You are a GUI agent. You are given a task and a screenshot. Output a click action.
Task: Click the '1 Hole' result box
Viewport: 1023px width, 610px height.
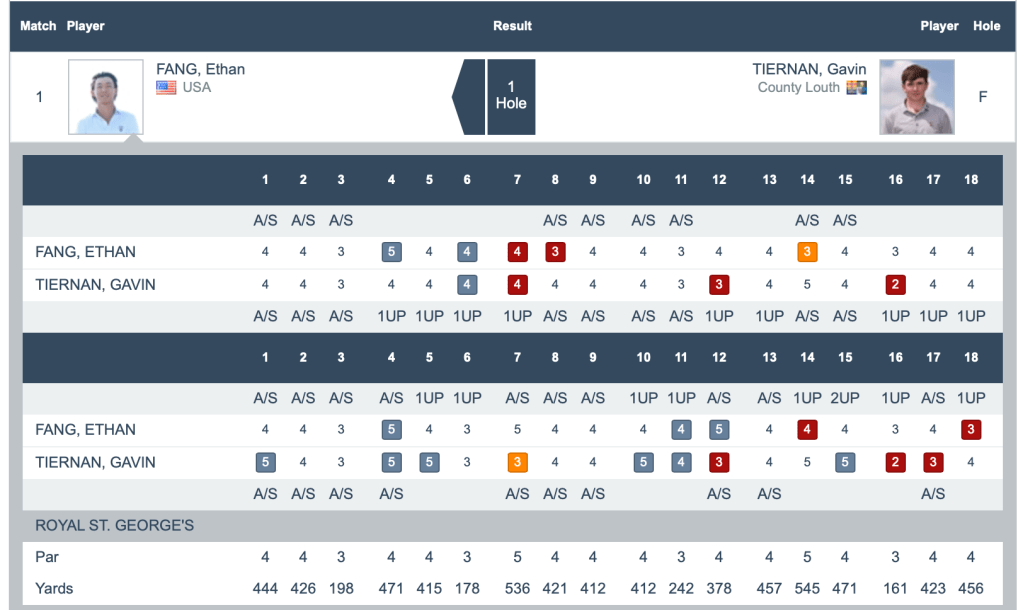(511, 97)
